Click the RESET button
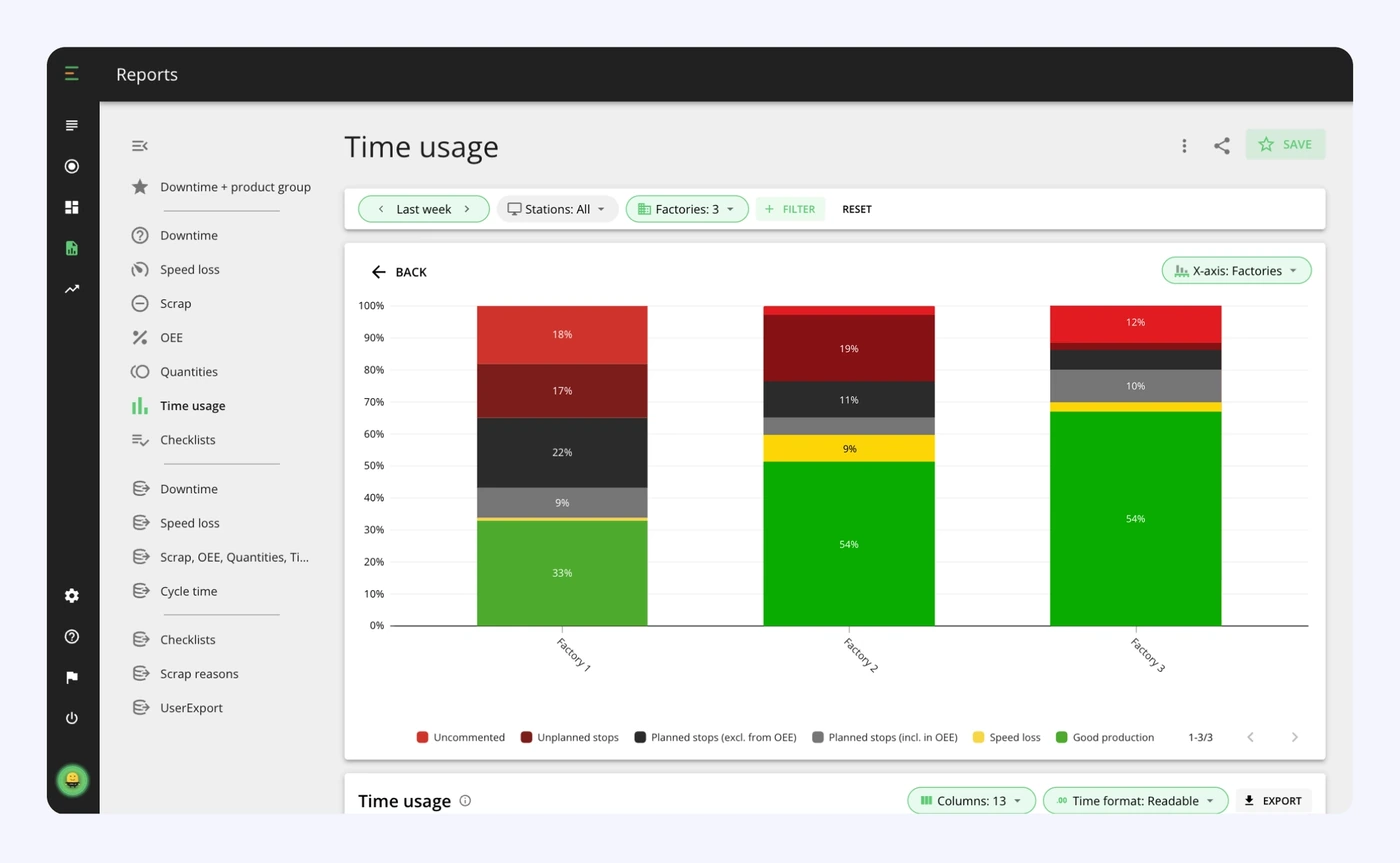 click(x=857, y=209)
